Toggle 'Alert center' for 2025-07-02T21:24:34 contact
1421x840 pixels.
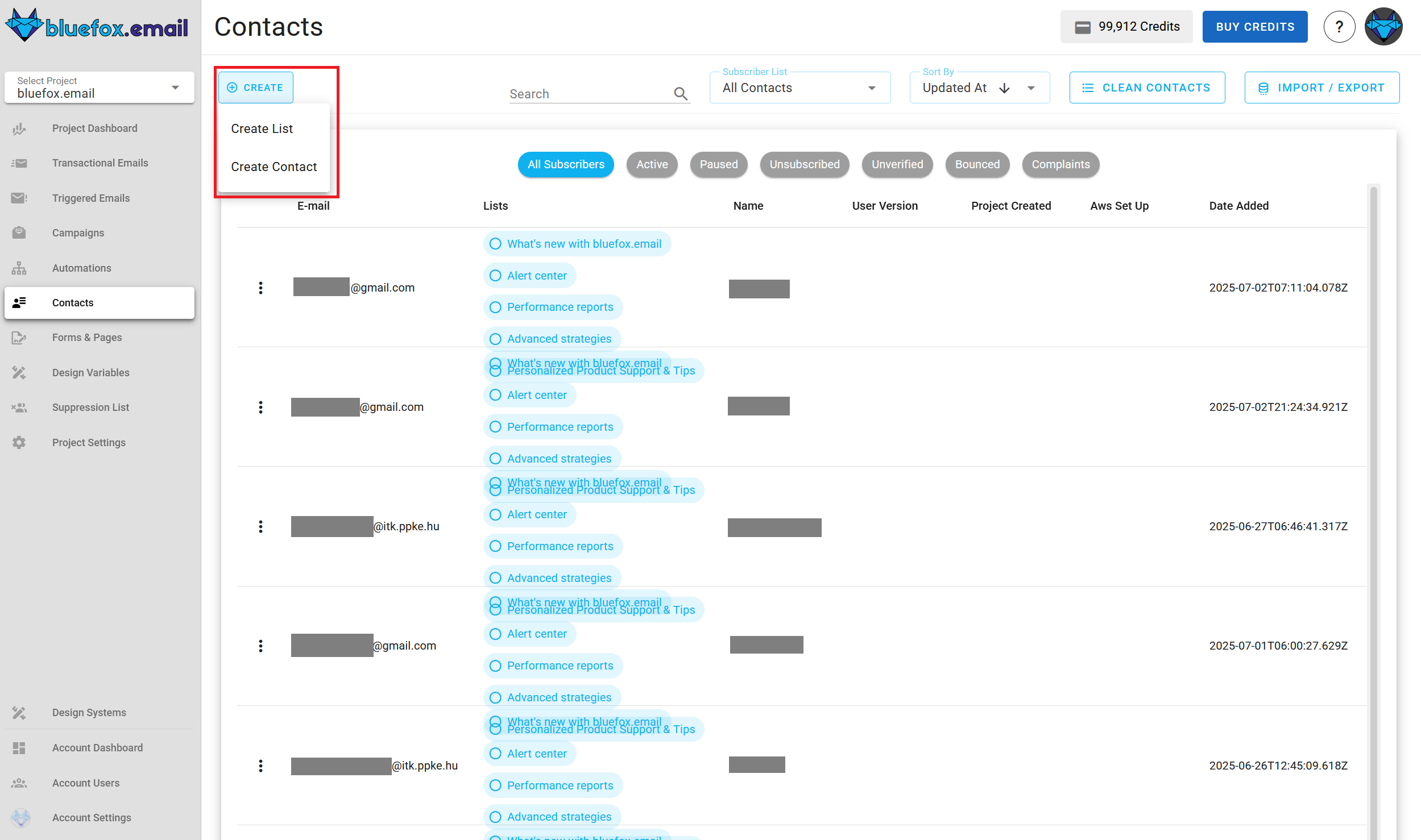click(529, 395)
